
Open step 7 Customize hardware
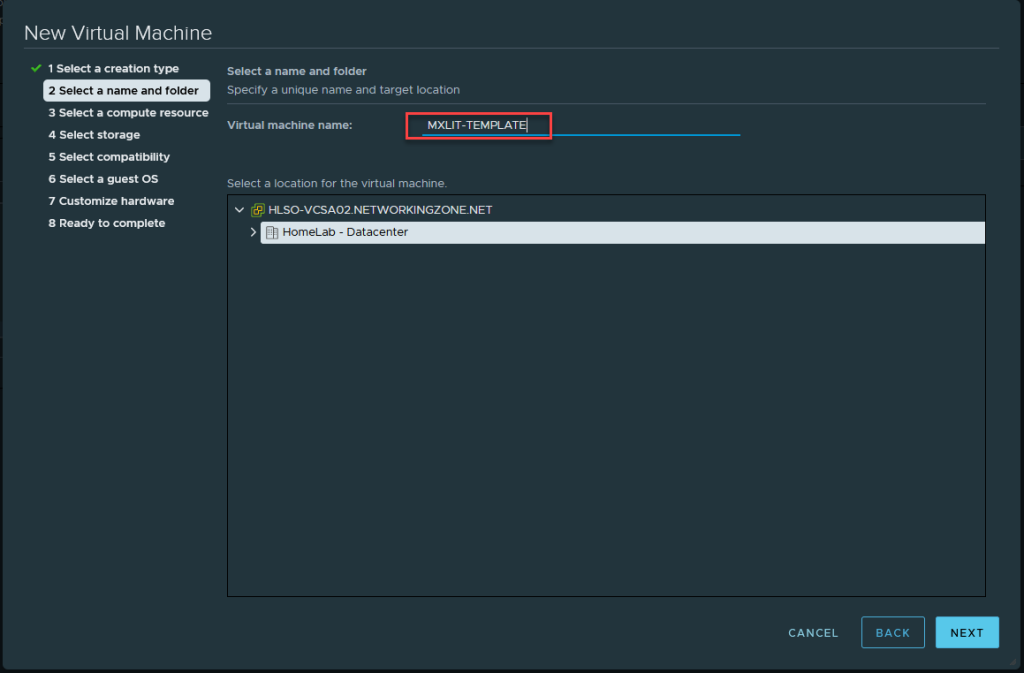click(111, 201)
